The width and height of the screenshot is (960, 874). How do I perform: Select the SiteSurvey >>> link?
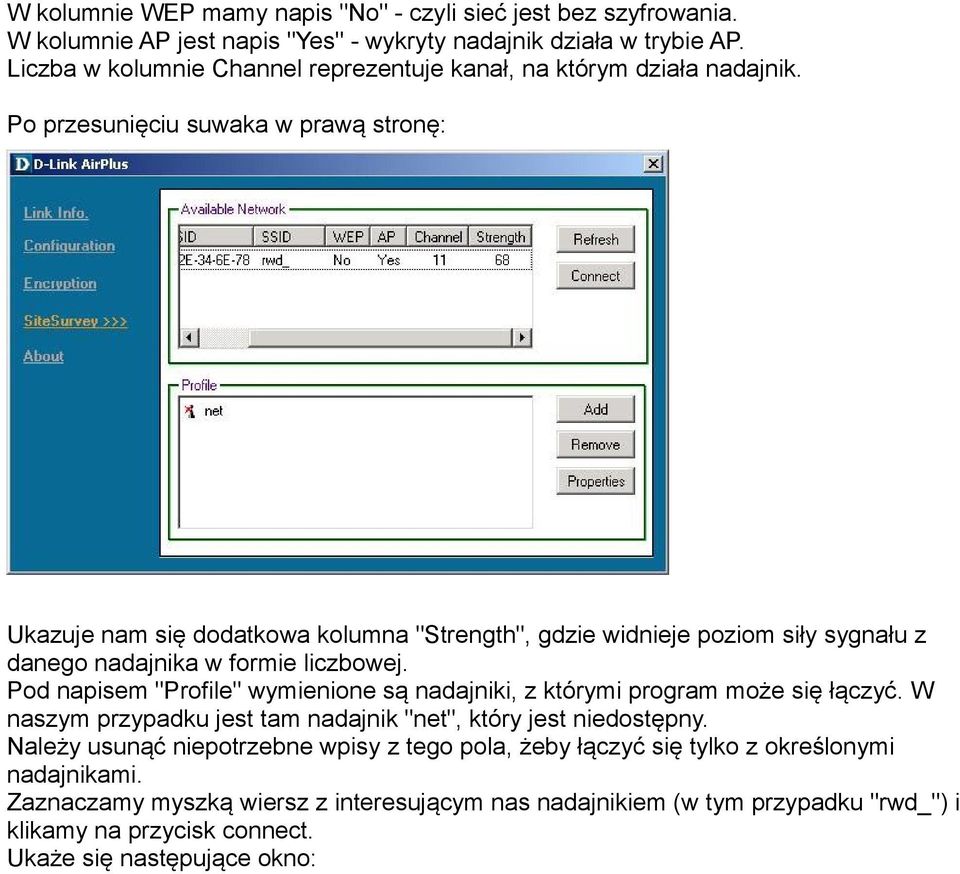(x=75, y=321)
